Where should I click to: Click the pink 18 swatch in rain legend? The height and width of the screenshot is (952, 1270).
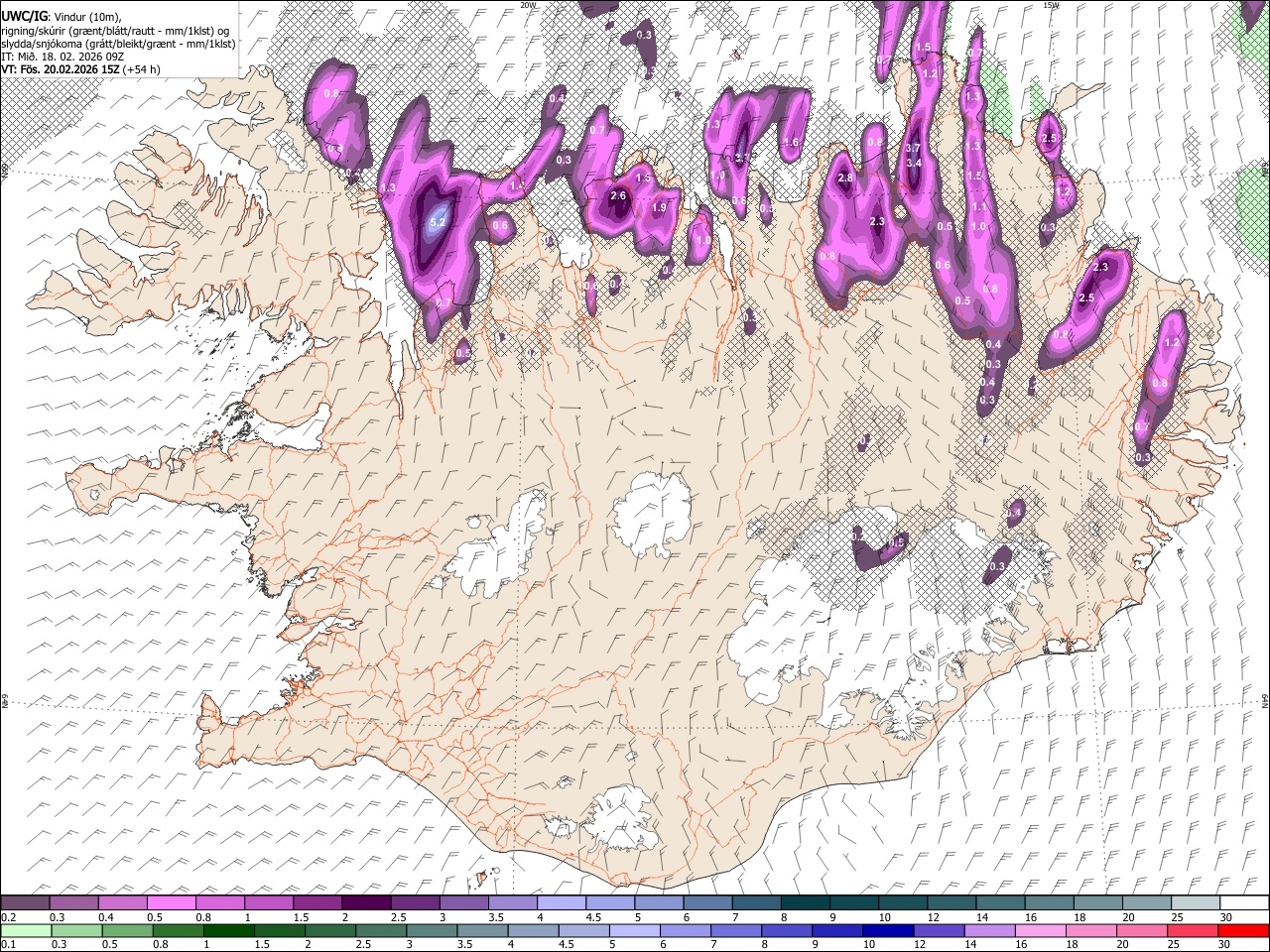tap(1090, 930)
